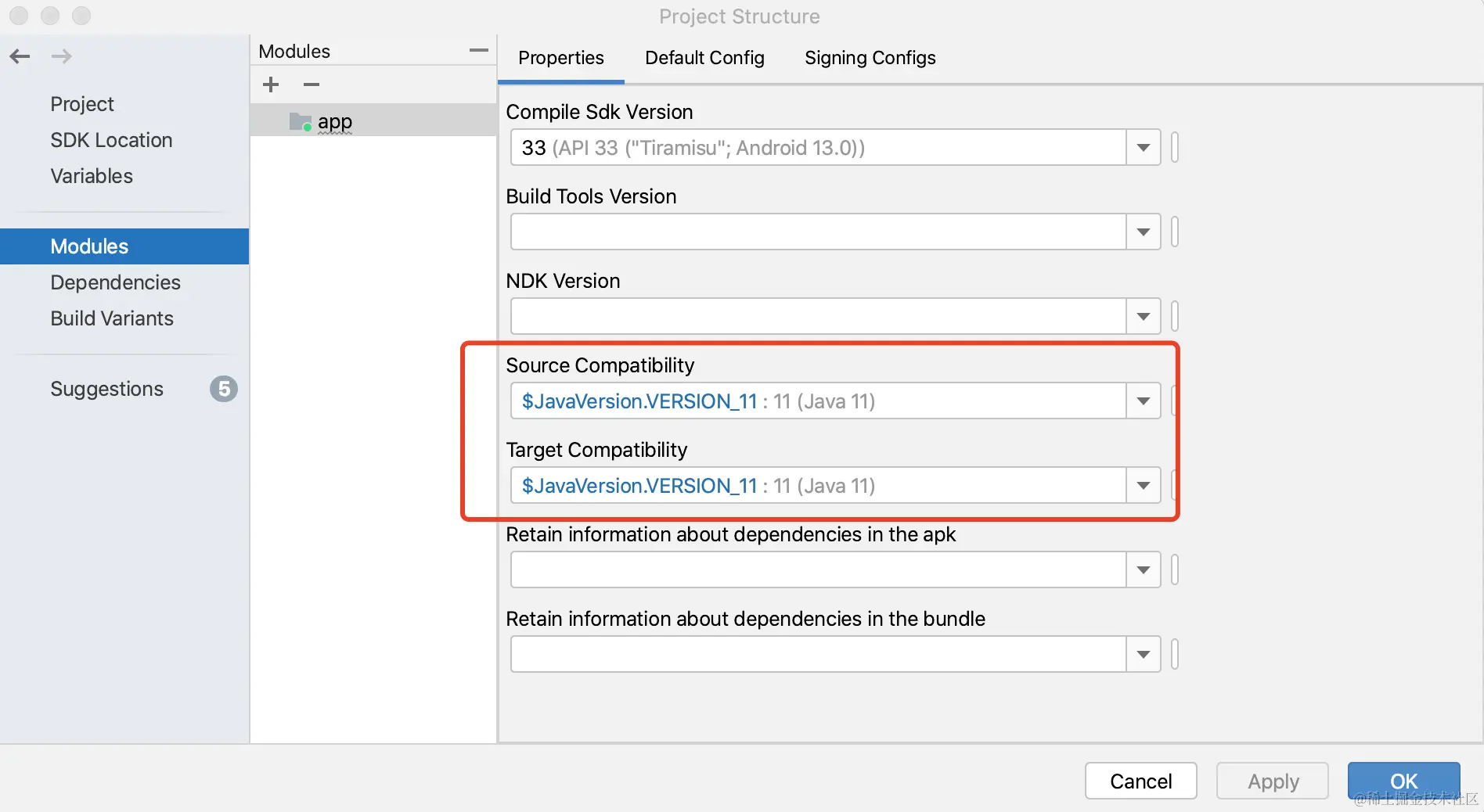Open the Dependencies section
Viewport: 1484px width, 812px height.
115,282
